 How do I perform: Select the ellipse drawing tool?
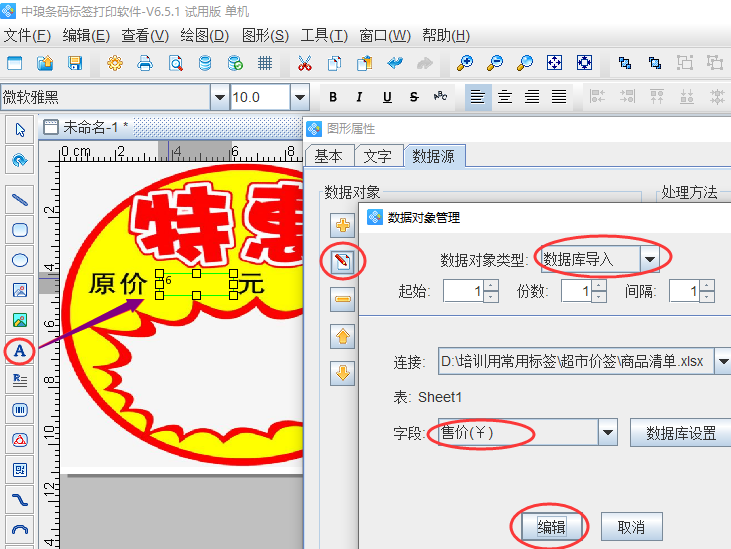point(19,260)
